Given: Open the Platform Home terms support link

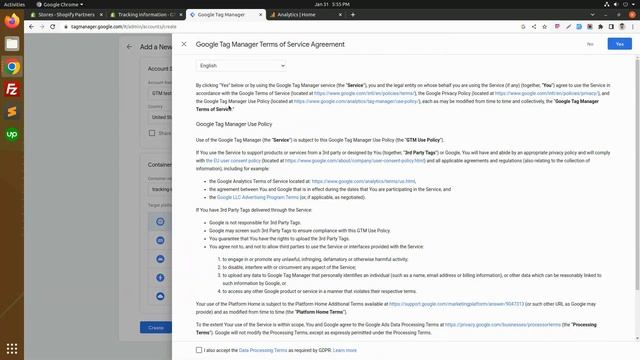Looking at the screenshot, I should point(456,304).
